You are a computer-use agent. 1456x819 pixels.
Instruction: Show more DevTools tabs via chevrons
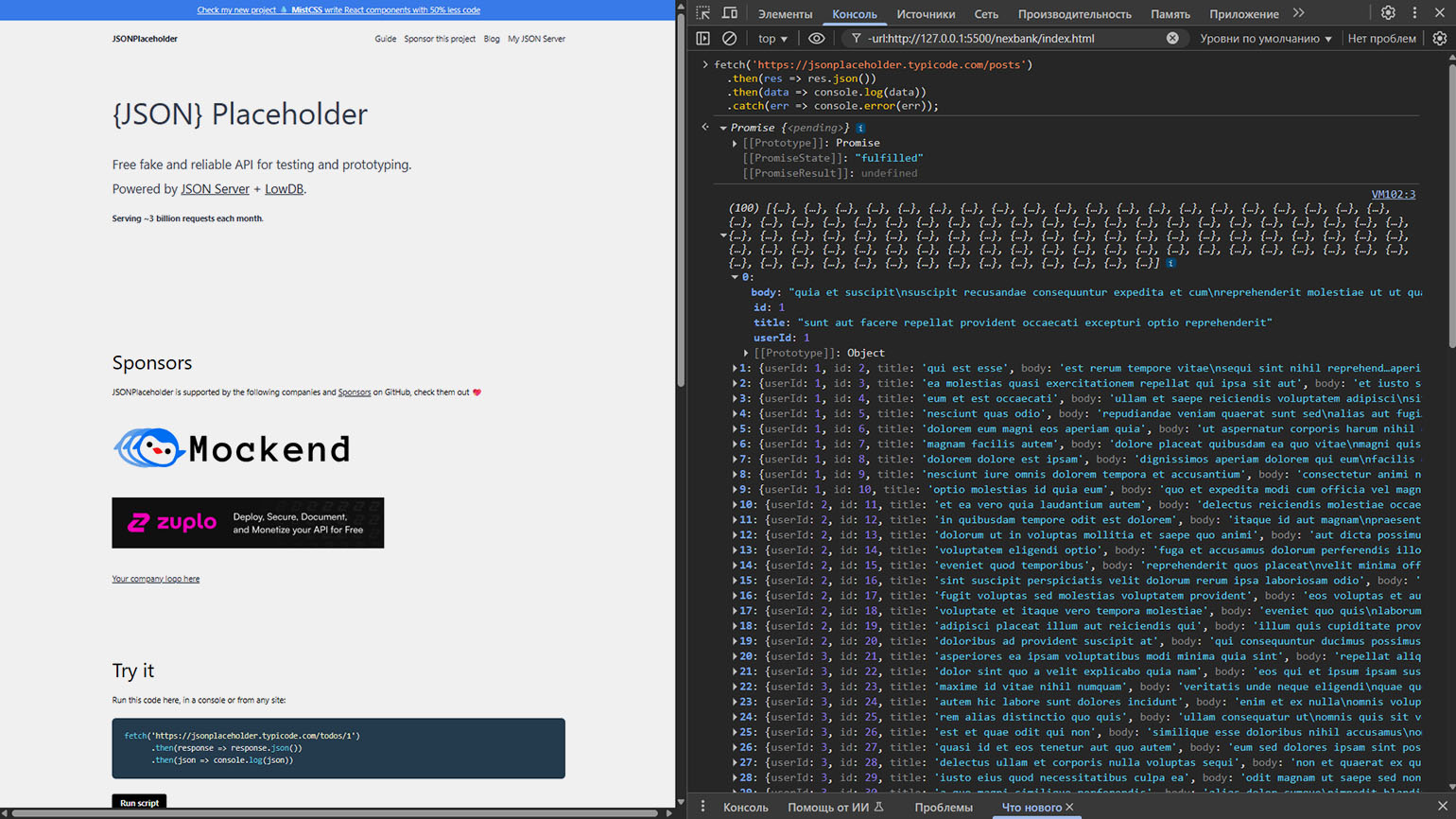1299,13
